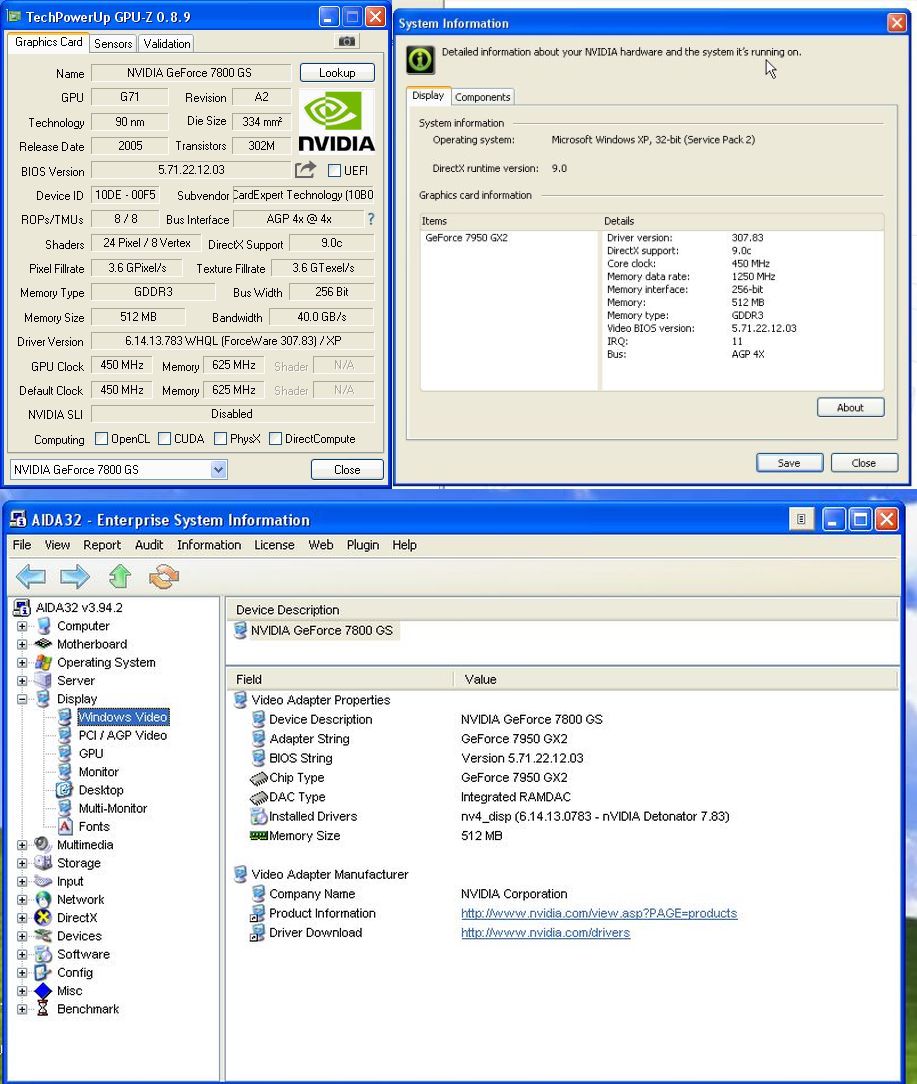Image resolution: width=917 pixels, height=1084 pixels.
Task: Select the Windows Video tree item
Action: pyautogui.click(x=122, y=717)
